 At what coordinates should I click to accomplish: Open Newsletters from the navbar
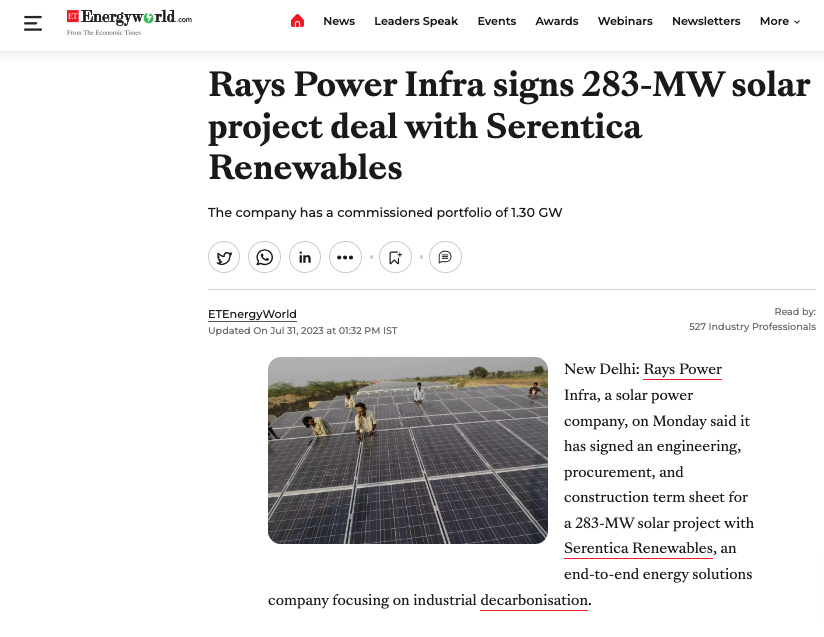click(706, 22)
